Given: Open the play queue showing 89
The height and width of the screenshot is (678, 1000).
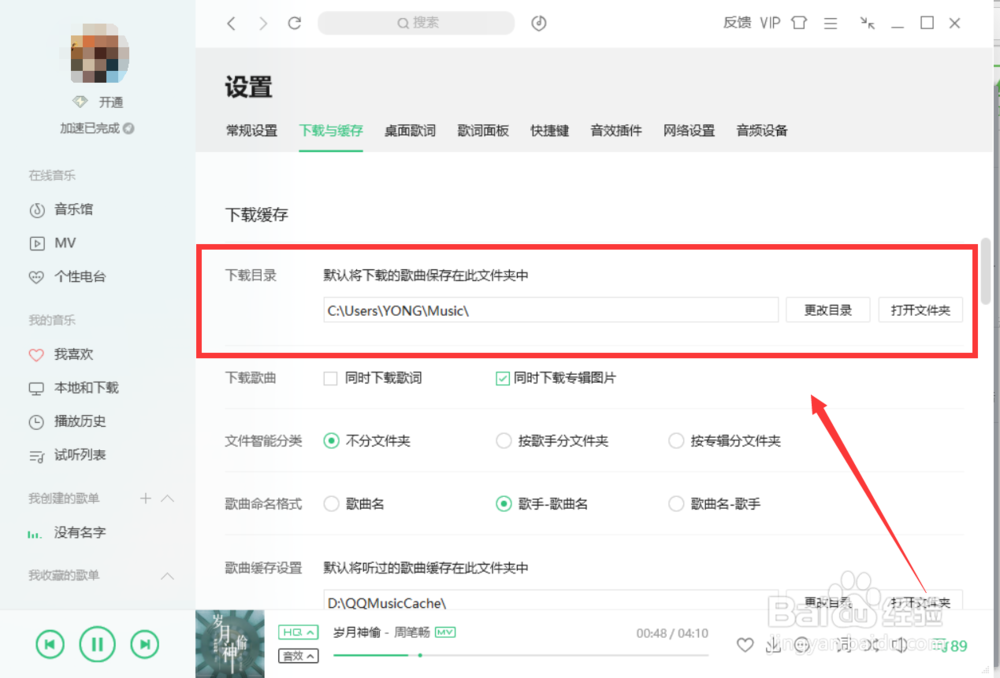Looking at the screenshot, I should [x=950, y=645].
